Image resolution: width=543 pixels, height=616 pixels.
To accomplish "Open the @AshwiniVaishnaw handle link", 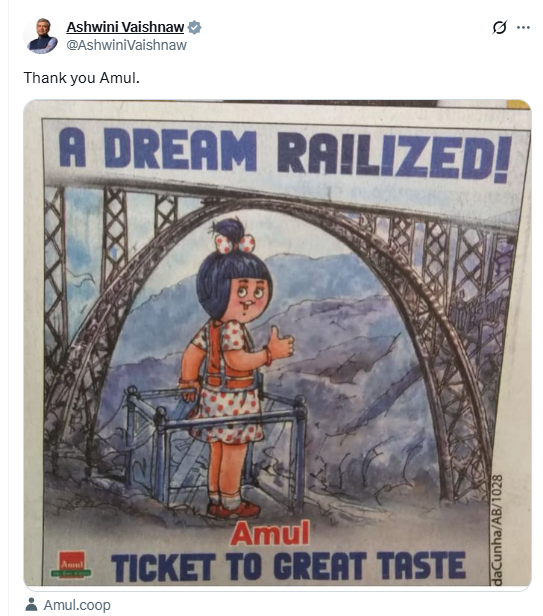I will [x=127, y=45].
